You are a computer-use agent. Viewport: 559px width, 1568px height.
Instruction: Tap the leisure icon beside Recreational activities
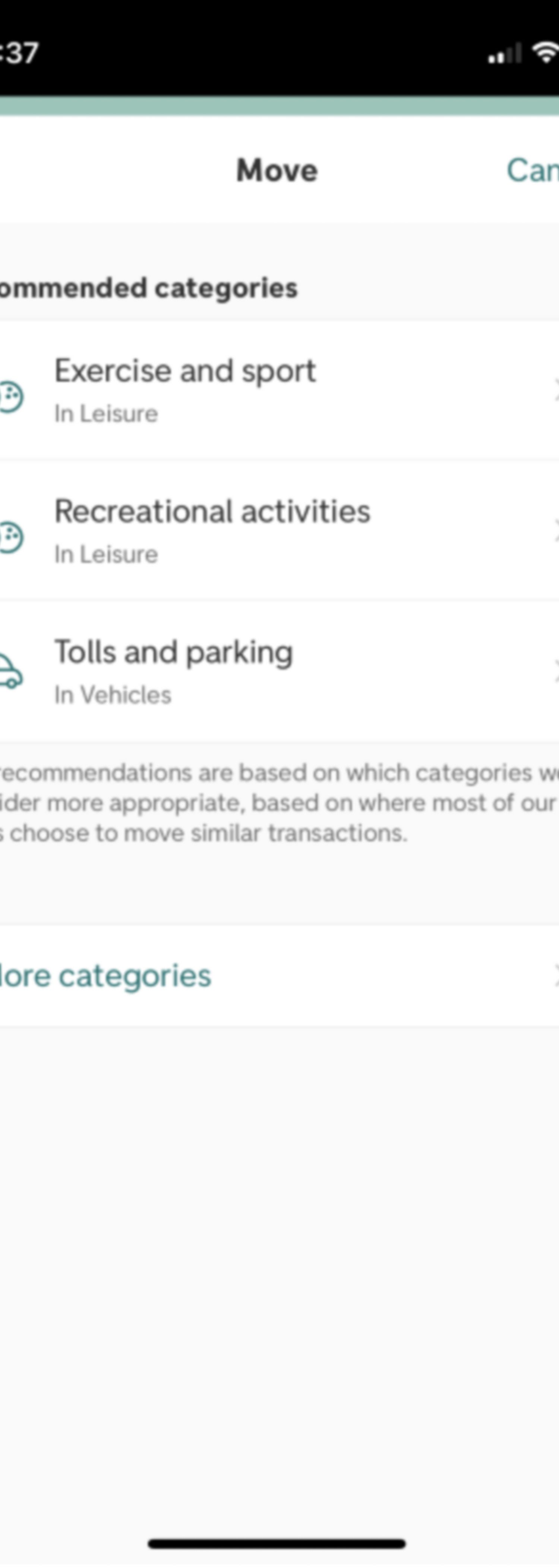point(11,537)
